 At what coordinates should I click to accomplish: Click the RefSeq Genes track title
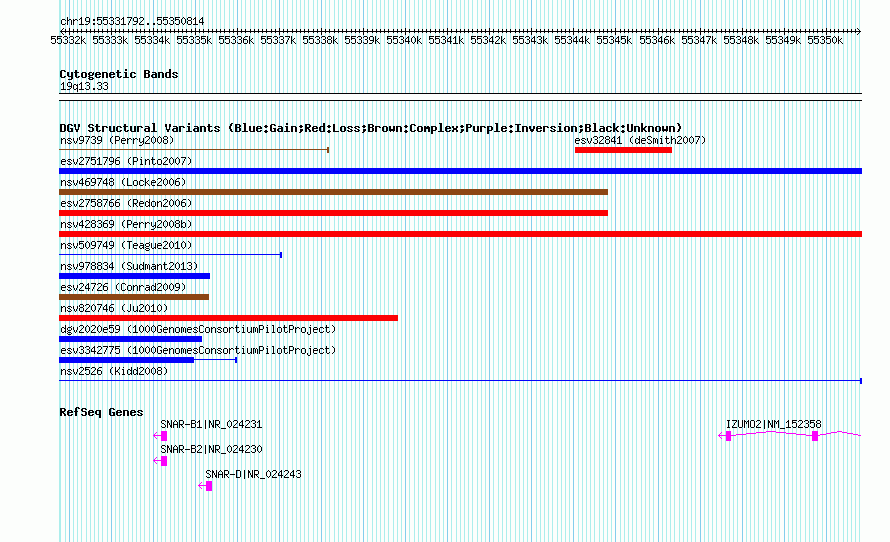click(x=101, y=413)
